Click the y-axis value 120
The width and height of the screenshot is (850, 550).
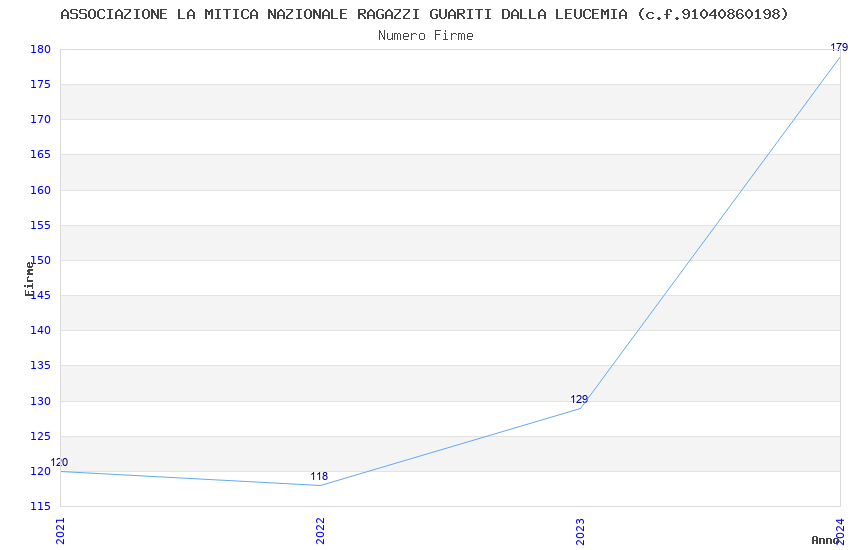tap(40, 471)
